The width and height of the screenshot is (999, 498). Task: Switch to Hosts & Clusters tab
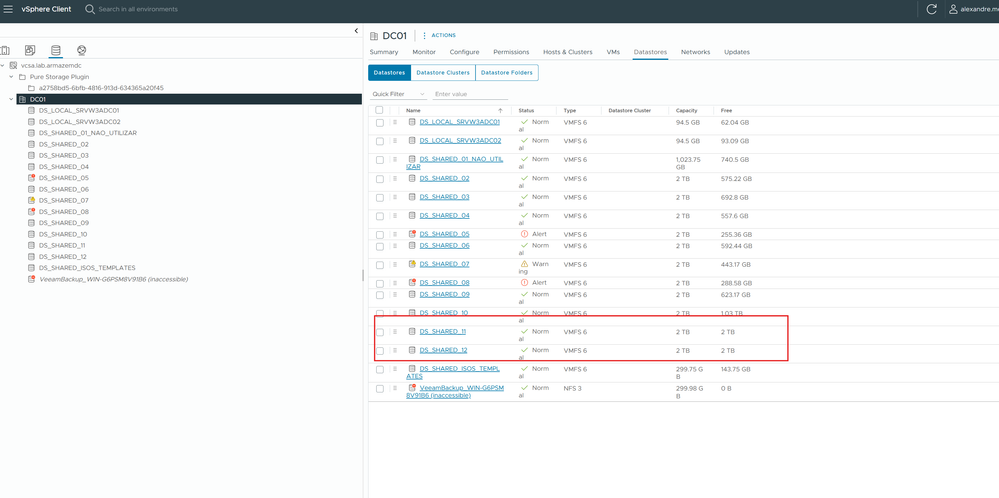(568, 52)
